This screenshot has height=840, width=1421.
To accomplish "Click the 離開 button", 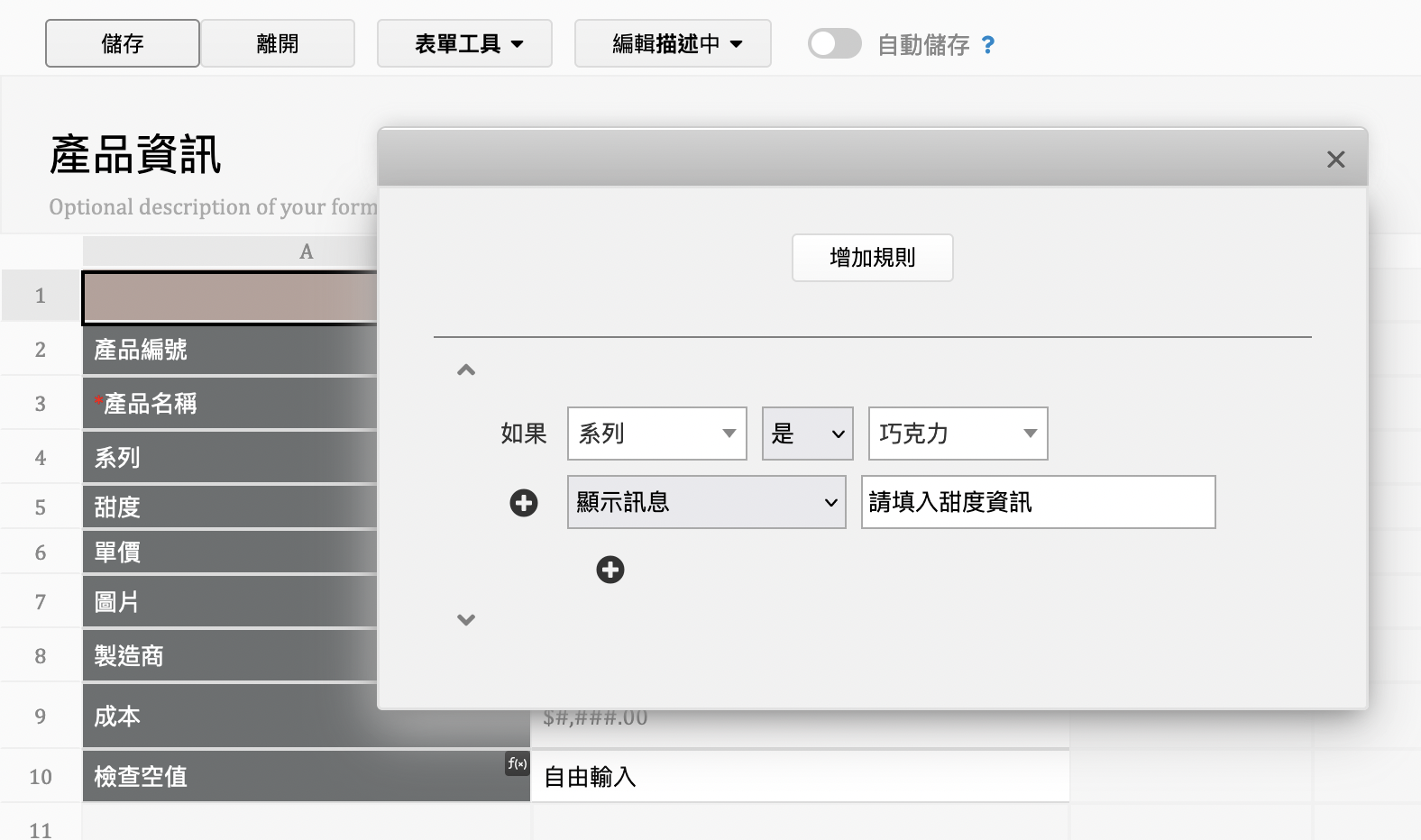I will (278, 43).
